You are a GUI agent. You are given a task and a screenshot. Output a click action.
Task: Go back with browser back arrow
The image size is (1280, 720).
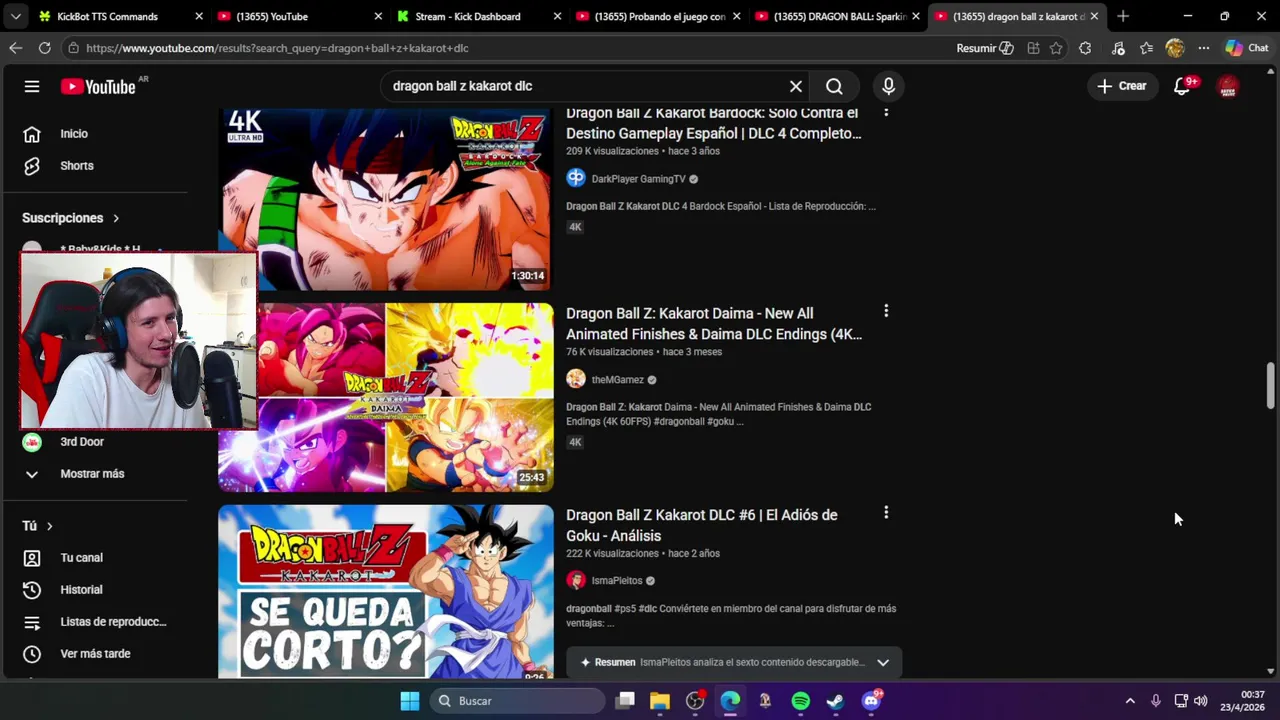(x=15, y=48)
